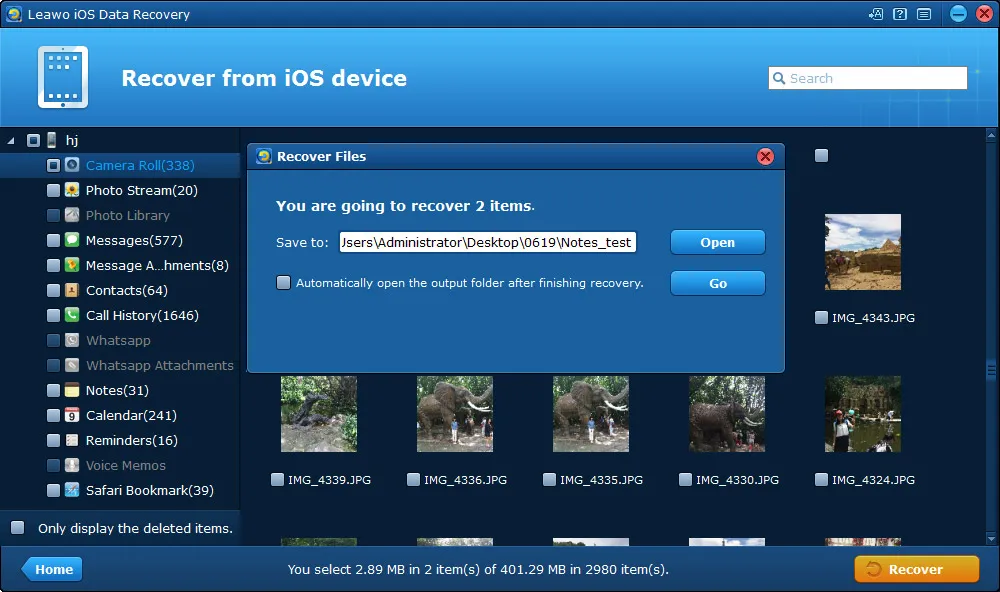Click the Camera Roll icon in sidebar

(x=72, y=165)
